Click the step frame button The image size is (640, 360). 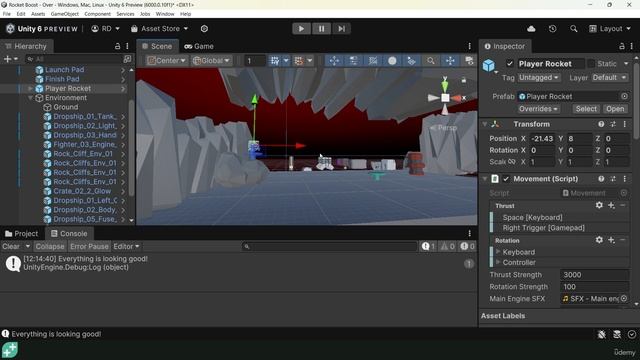click(x=341, y=29)
